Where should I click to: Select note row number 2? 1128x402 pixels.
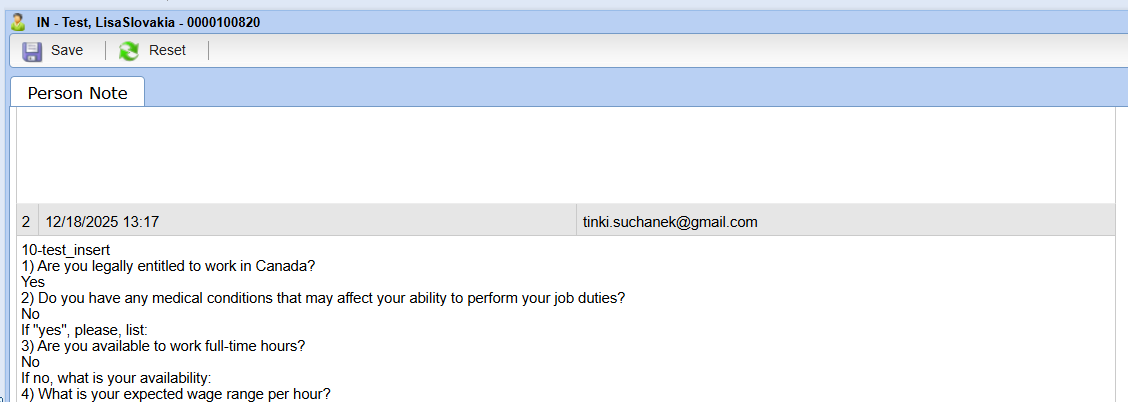(x=26, y=222)
